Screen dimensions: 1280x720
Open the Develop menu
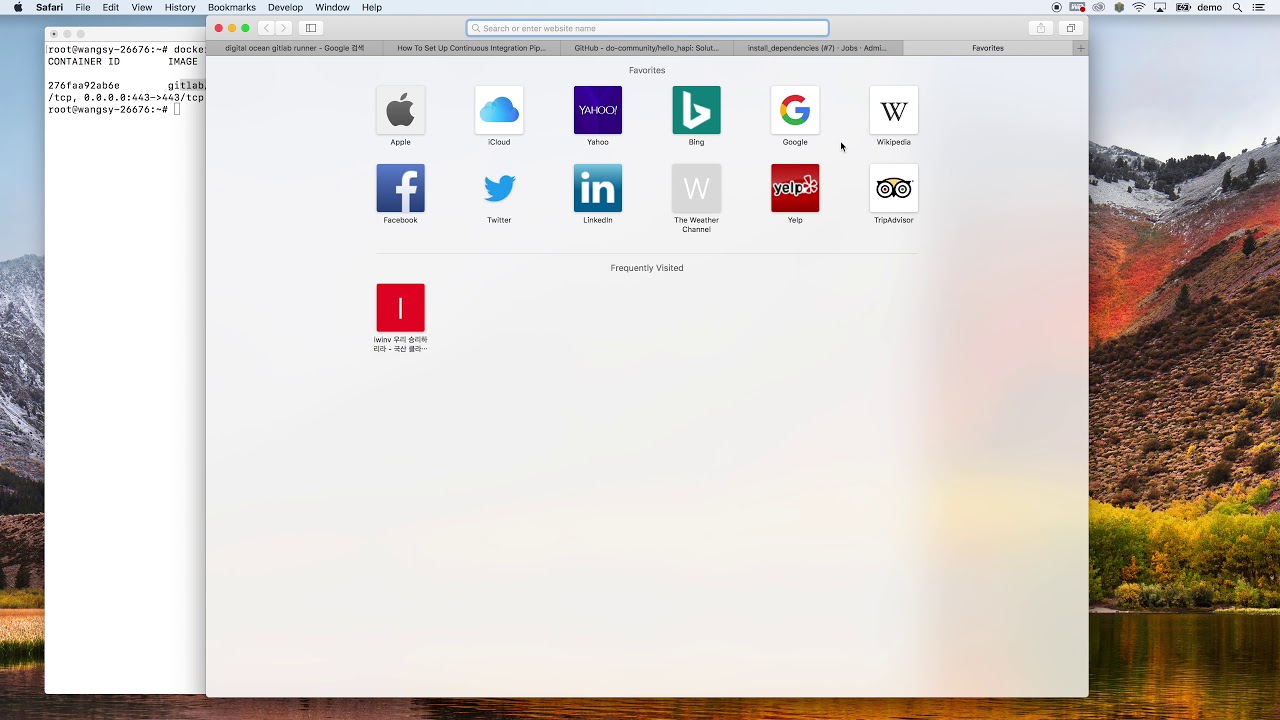(285, 7)
